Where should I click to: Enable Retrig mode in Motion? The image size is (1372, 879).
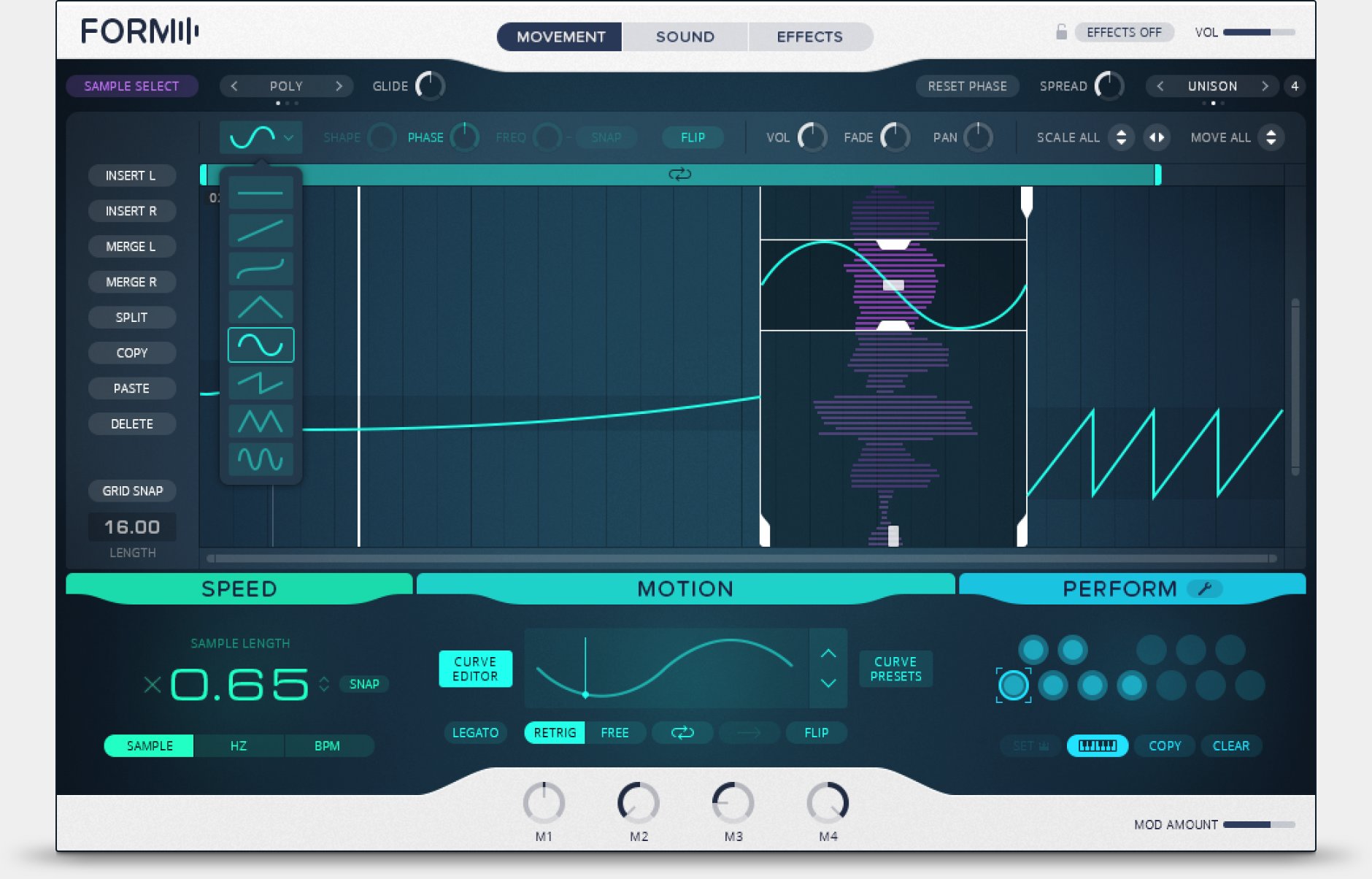555,732
